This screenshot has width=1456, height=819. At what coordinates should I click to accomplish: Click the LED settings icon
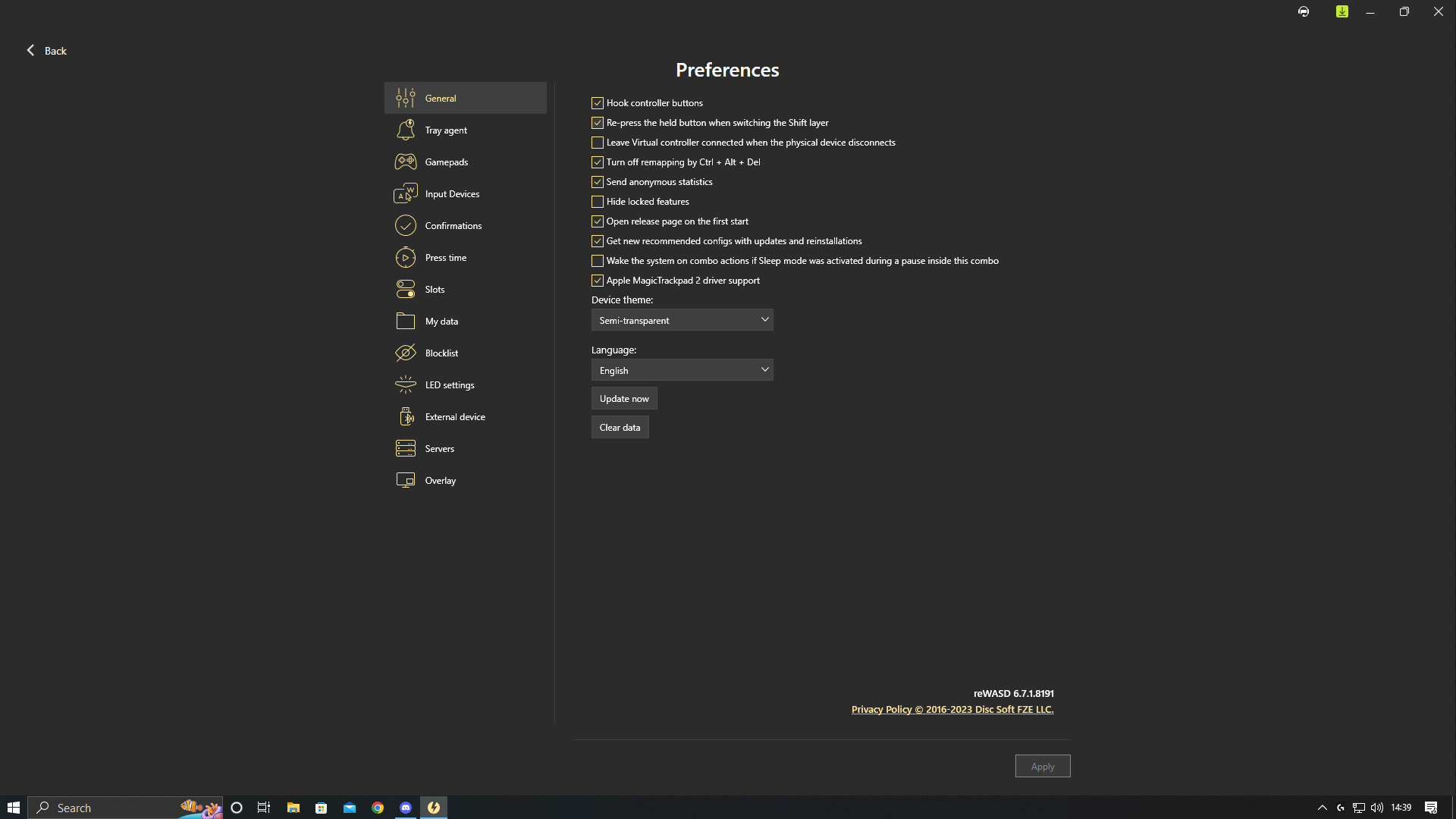[406, 385]
